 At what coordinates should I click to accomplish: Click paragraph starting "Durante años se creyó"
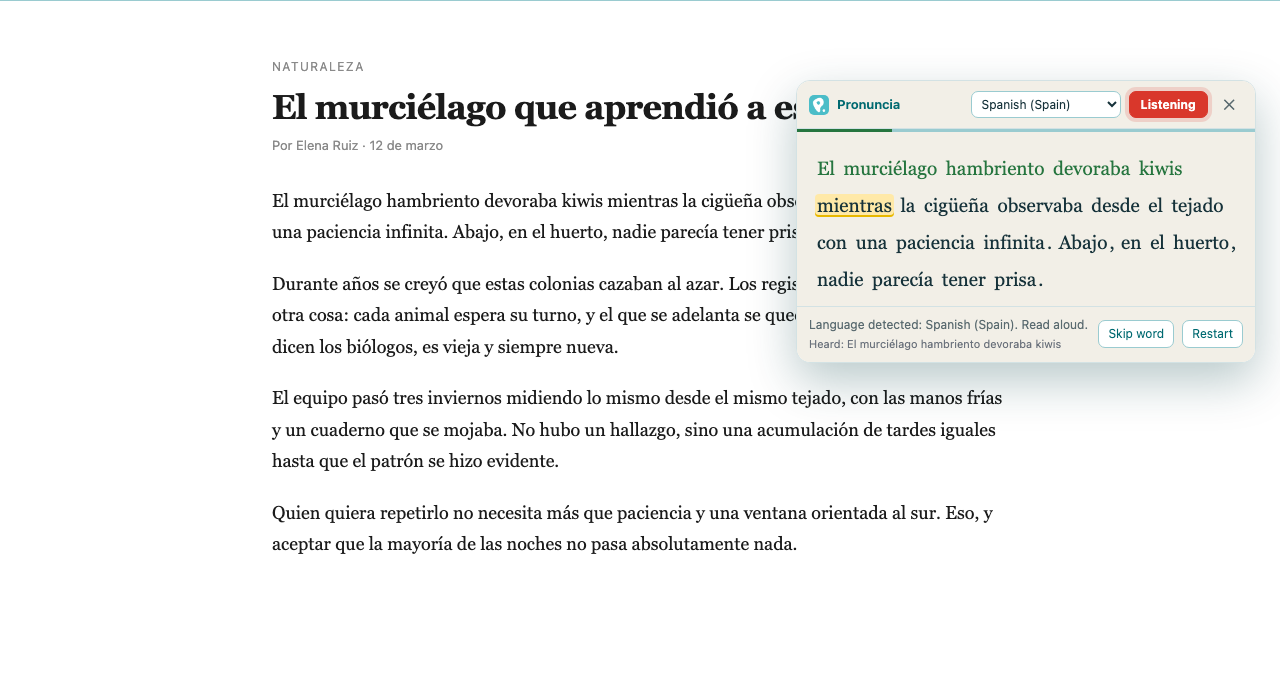click(534, 316)
